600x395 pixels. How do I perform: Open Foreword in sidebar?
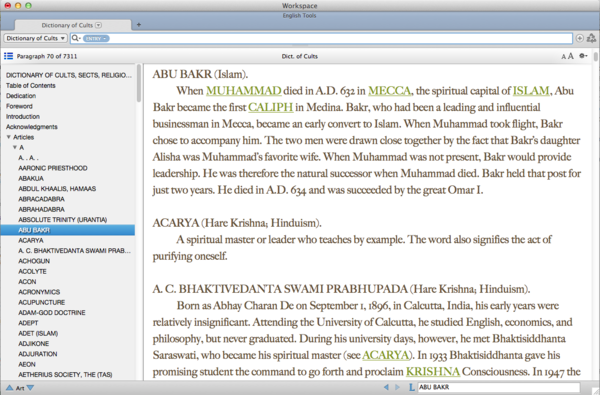[19, 106]
